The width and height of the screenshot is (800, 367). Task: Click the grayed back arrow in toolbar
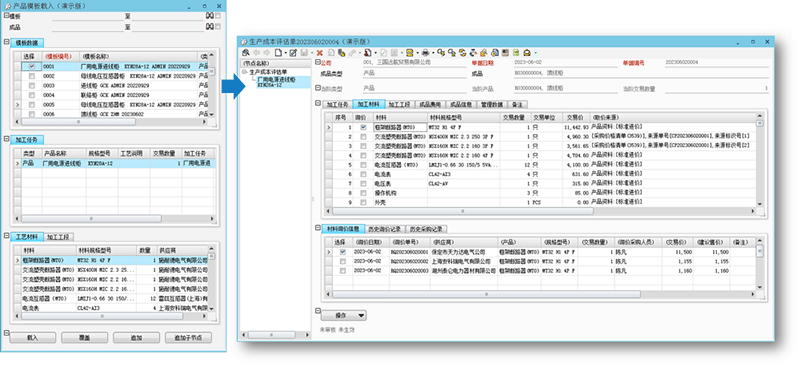point(256,53)
